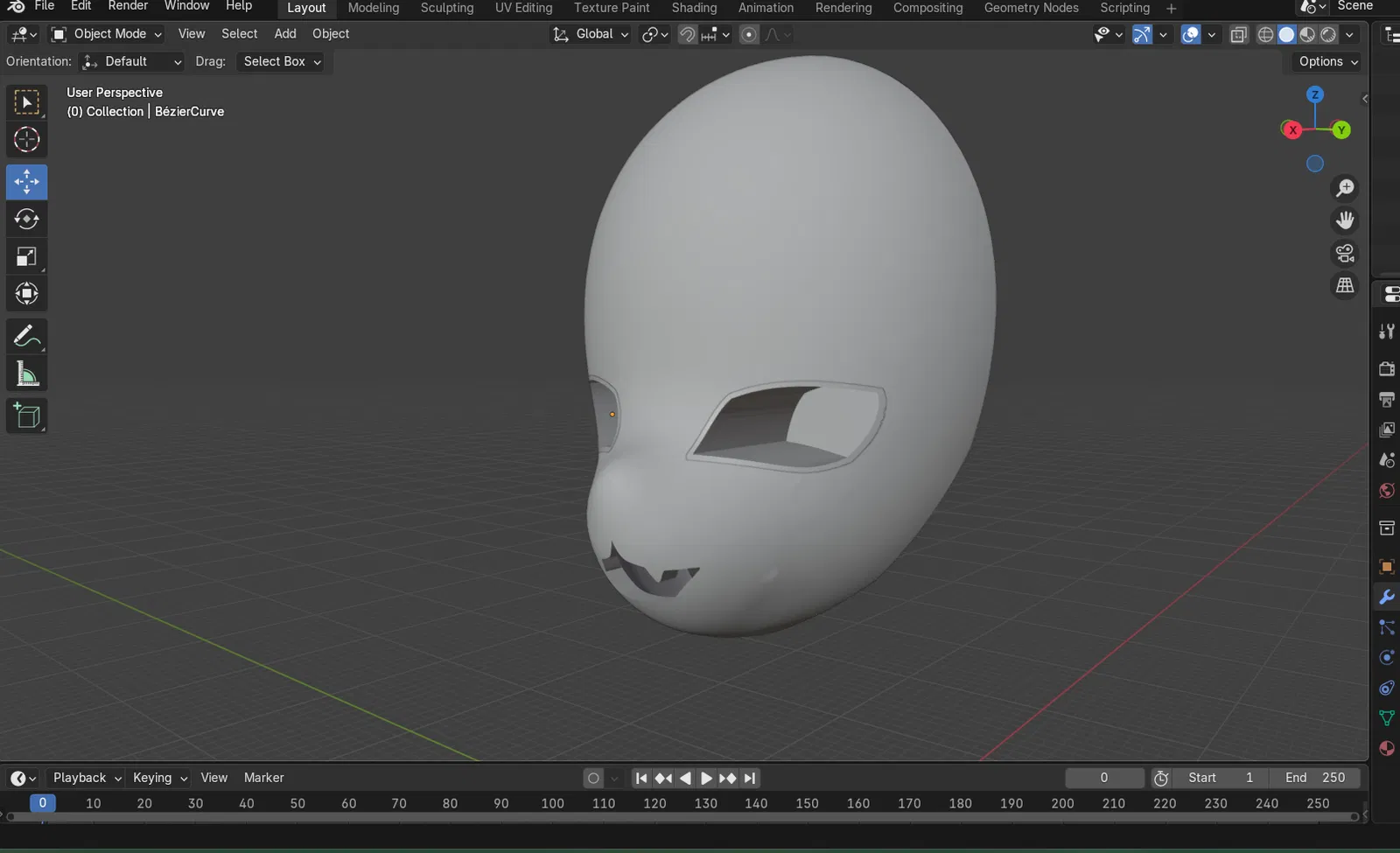Toggle proportional editing
1400x853 pixels.
(x=749, y=35)
